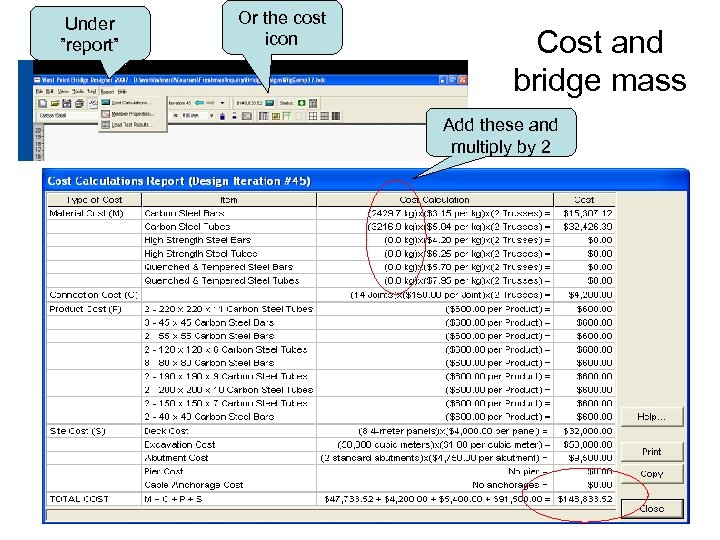
Task: Choose Cost Calculations from Report menu
Action: point(130,102)
